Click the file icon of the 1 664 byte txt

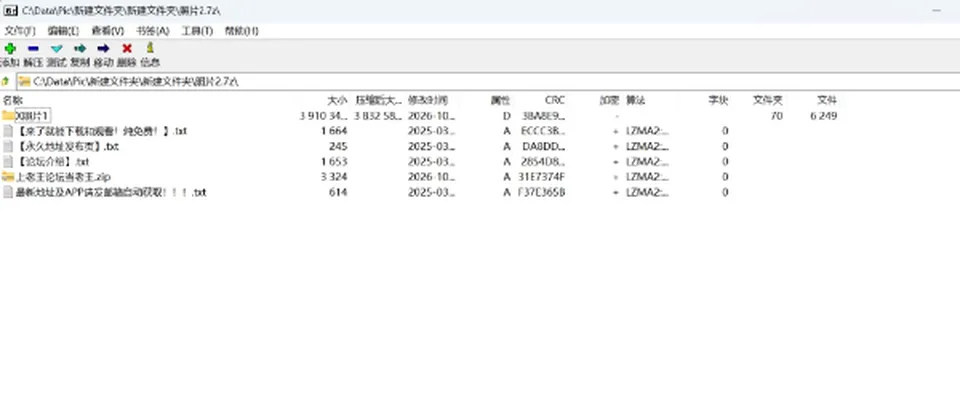(8, 131)
